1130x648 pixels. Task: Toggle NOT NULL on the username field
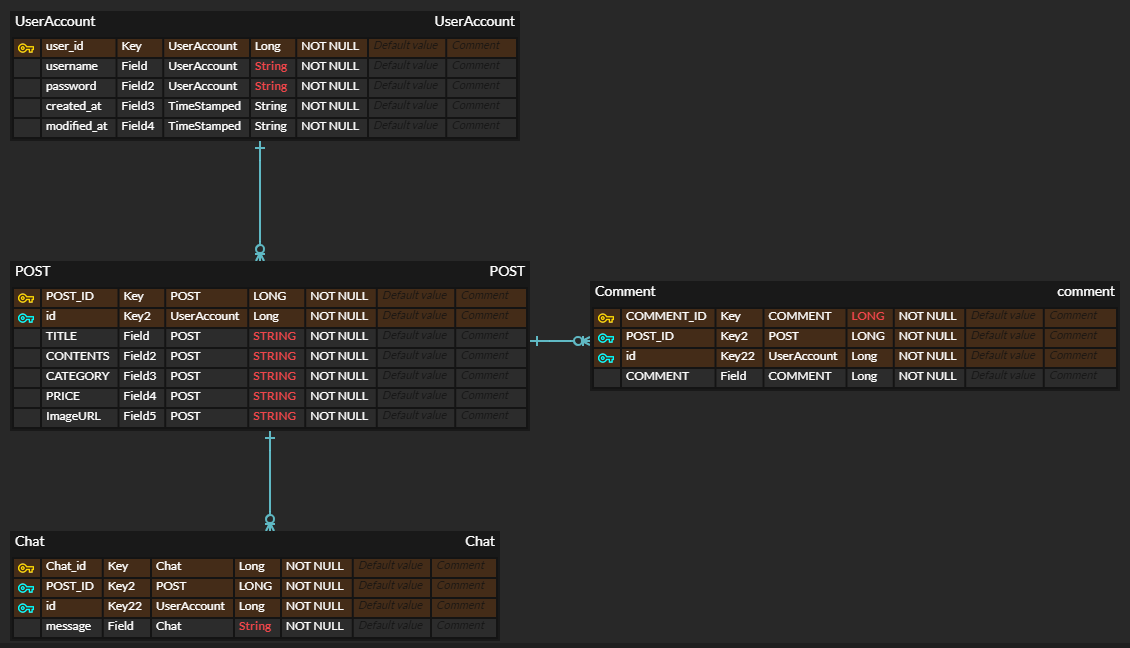coord(330,66)
